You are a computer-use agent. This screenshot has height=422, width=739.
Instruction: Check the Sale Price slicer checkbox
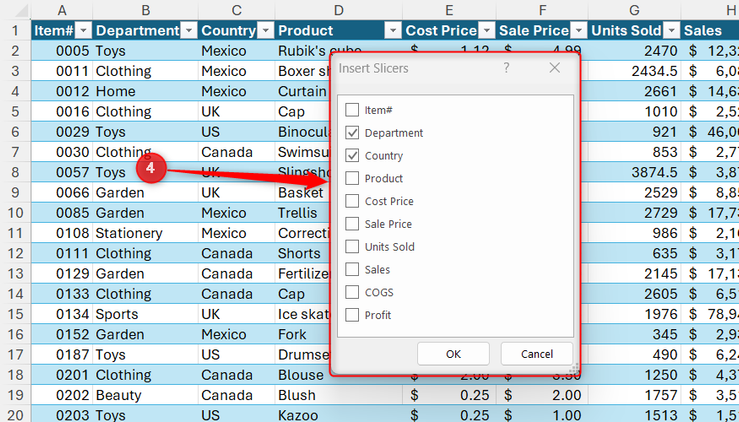pos(352,223)
